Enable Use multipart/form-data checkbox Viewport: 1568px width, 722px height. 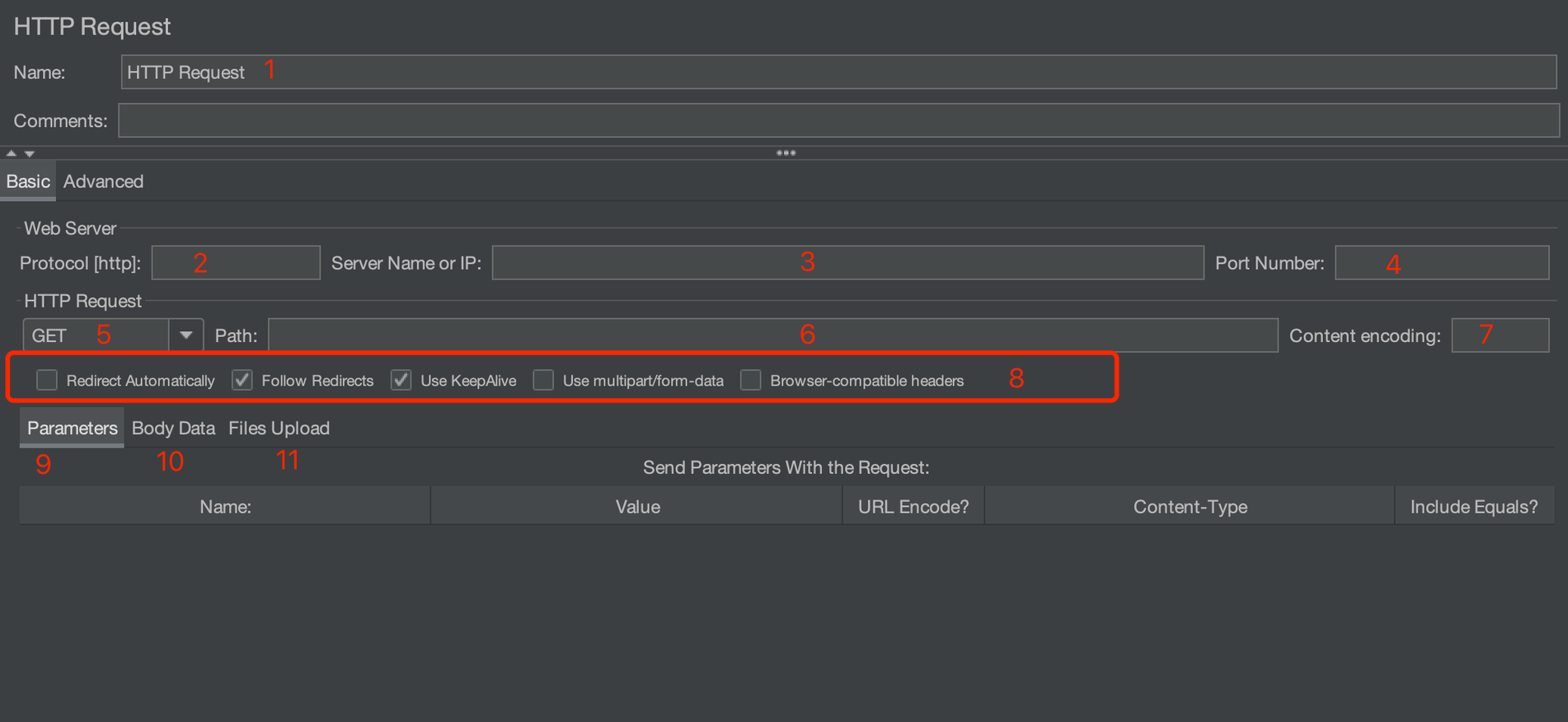tap(543, 380)
